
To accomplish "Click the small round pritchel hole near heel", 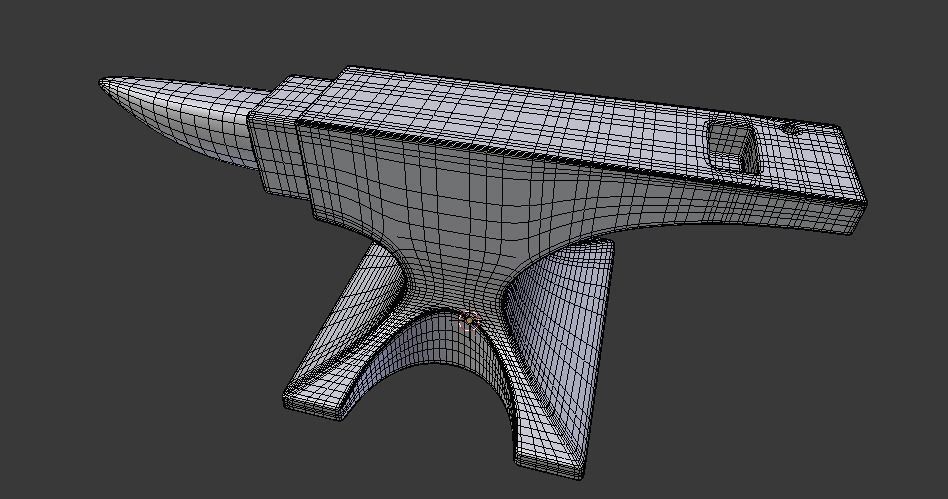I will [792, 129].
